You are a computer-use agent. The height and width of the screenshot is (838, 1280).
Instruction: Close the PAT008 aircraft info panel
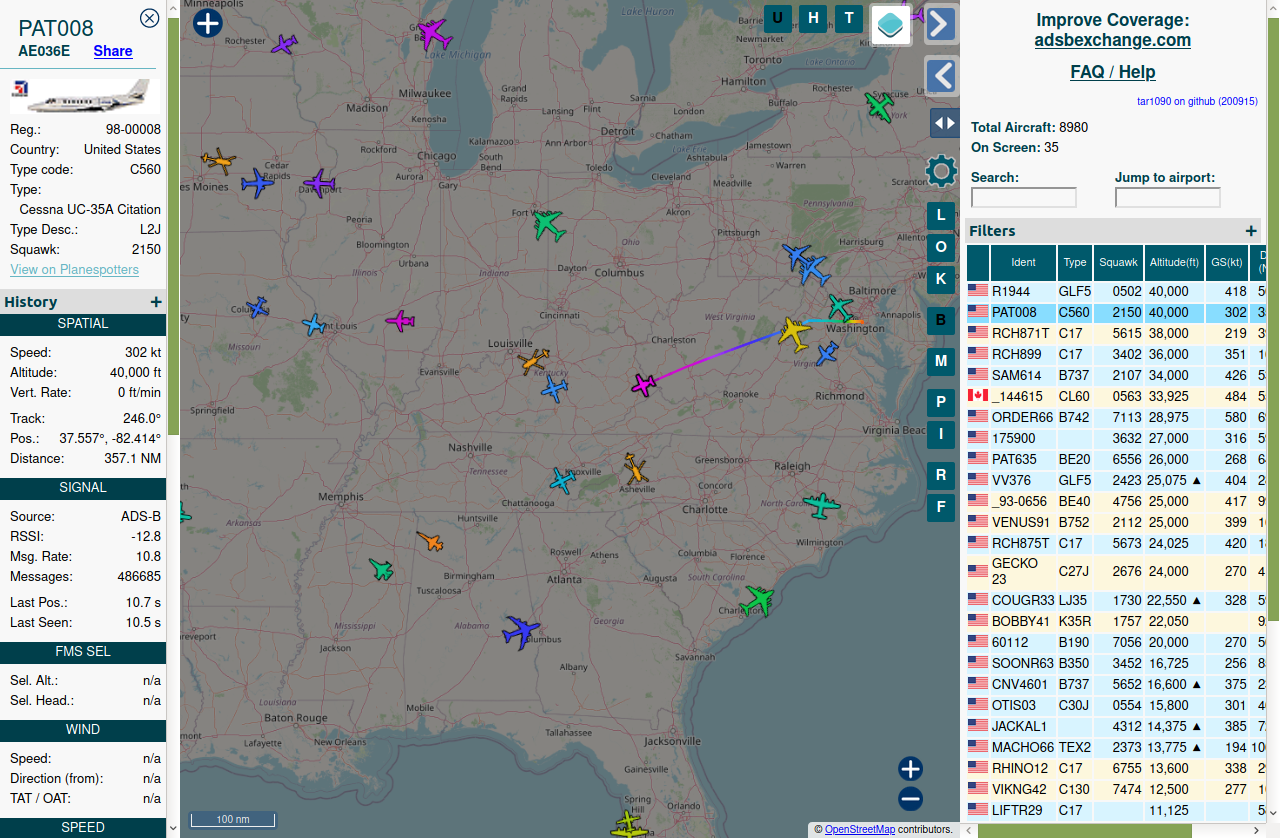tap(149, 18)
